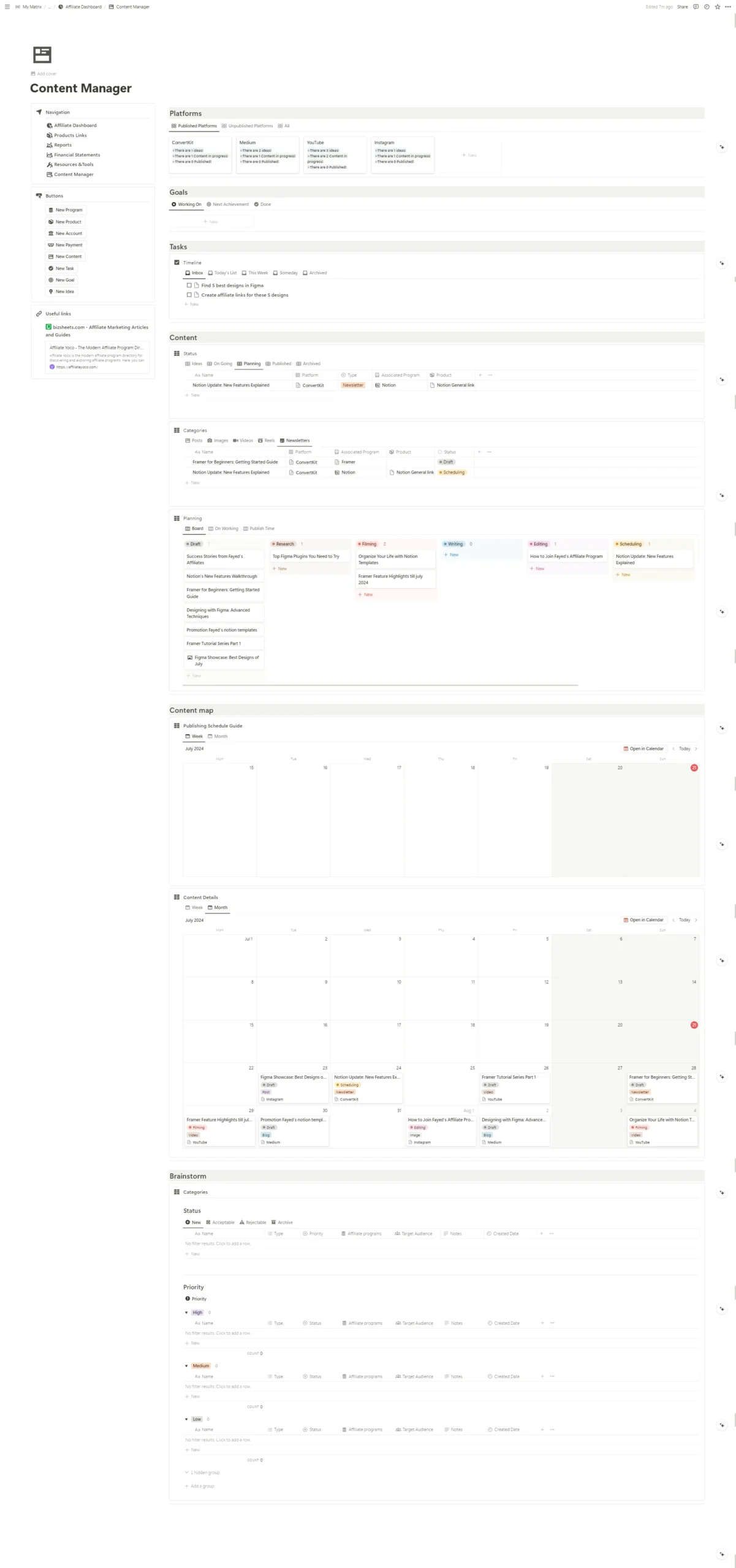
Task: Click the Priority heading icon in Brainstorm
Action: point(188,1298)
